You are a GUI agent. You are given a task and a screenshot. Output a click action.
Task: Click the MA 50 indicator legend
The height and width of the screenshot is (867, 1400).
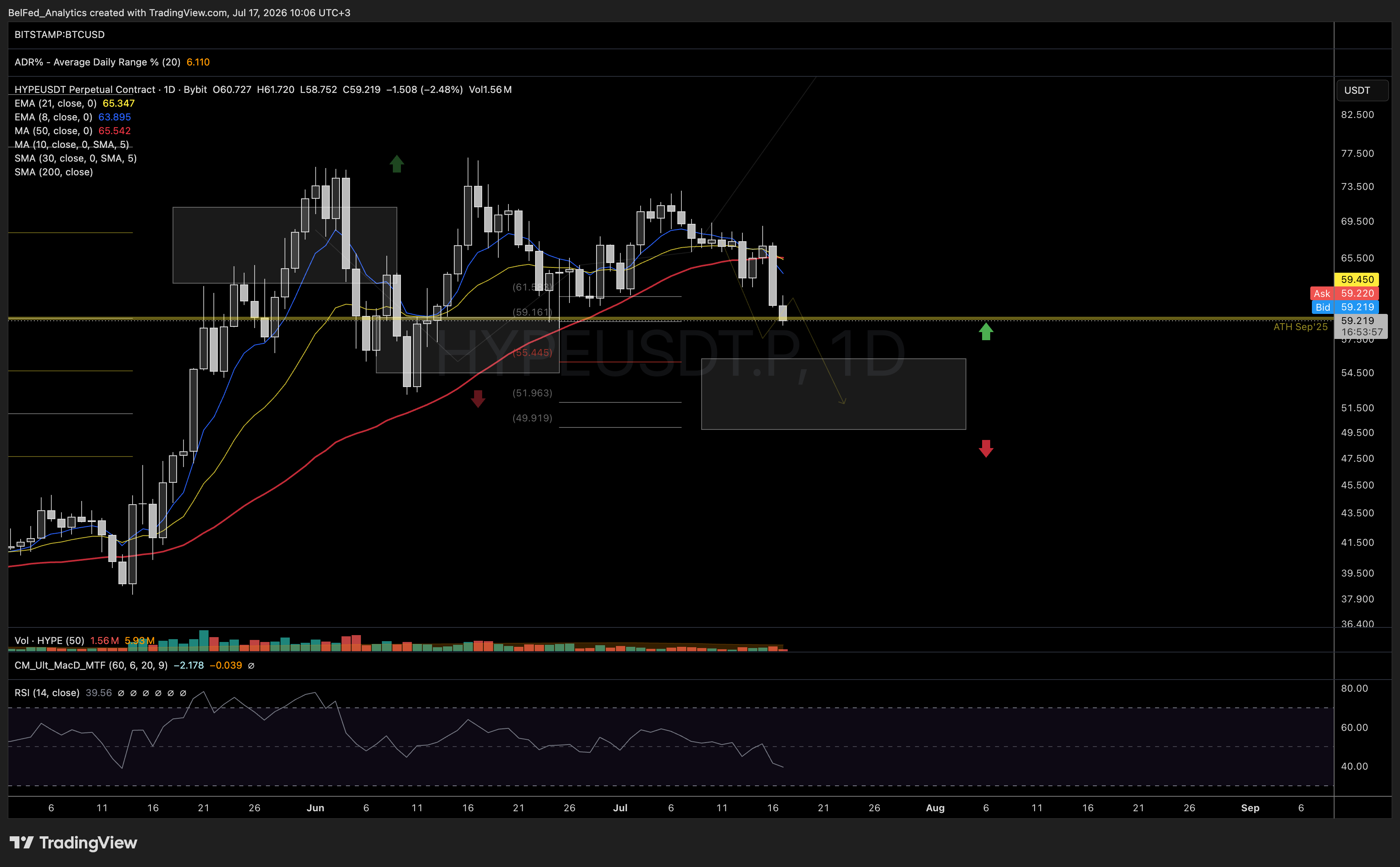pos(73,131)
